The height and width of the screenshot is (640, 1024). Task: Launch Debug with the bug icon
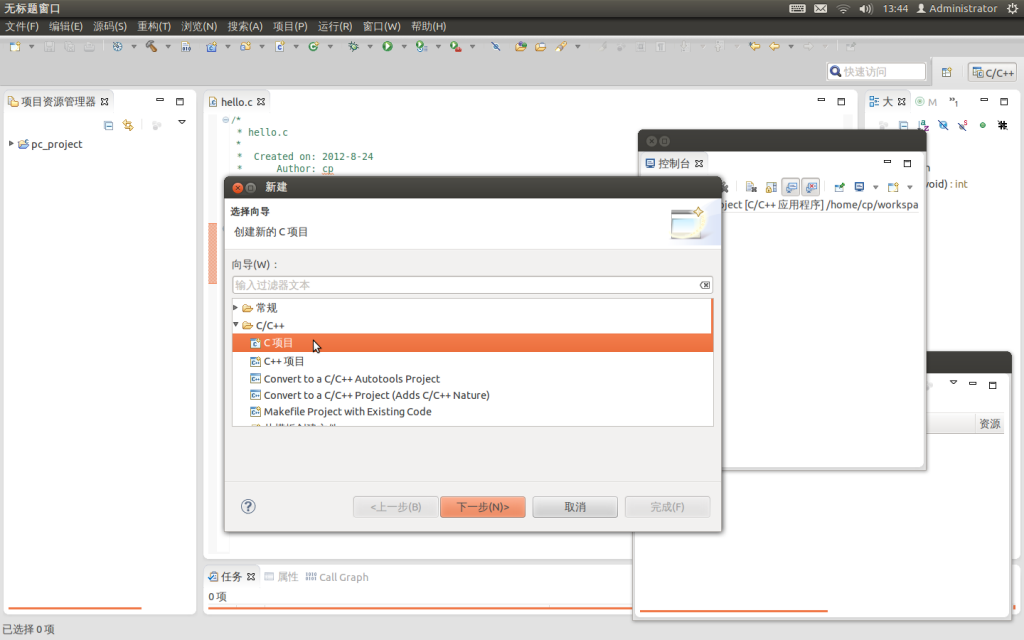tap(354, 47)
